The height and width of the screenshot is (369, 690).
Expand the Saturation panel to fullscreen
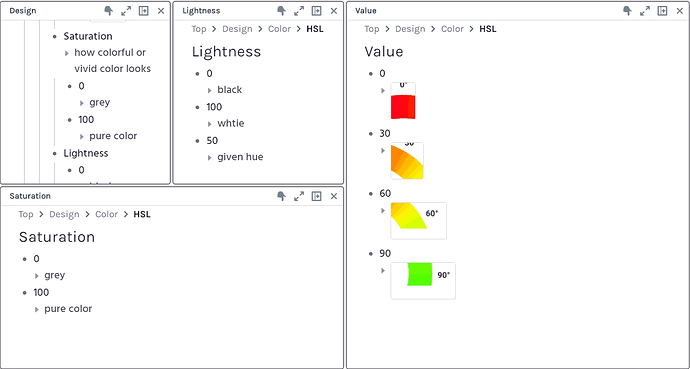pos(299,196)
